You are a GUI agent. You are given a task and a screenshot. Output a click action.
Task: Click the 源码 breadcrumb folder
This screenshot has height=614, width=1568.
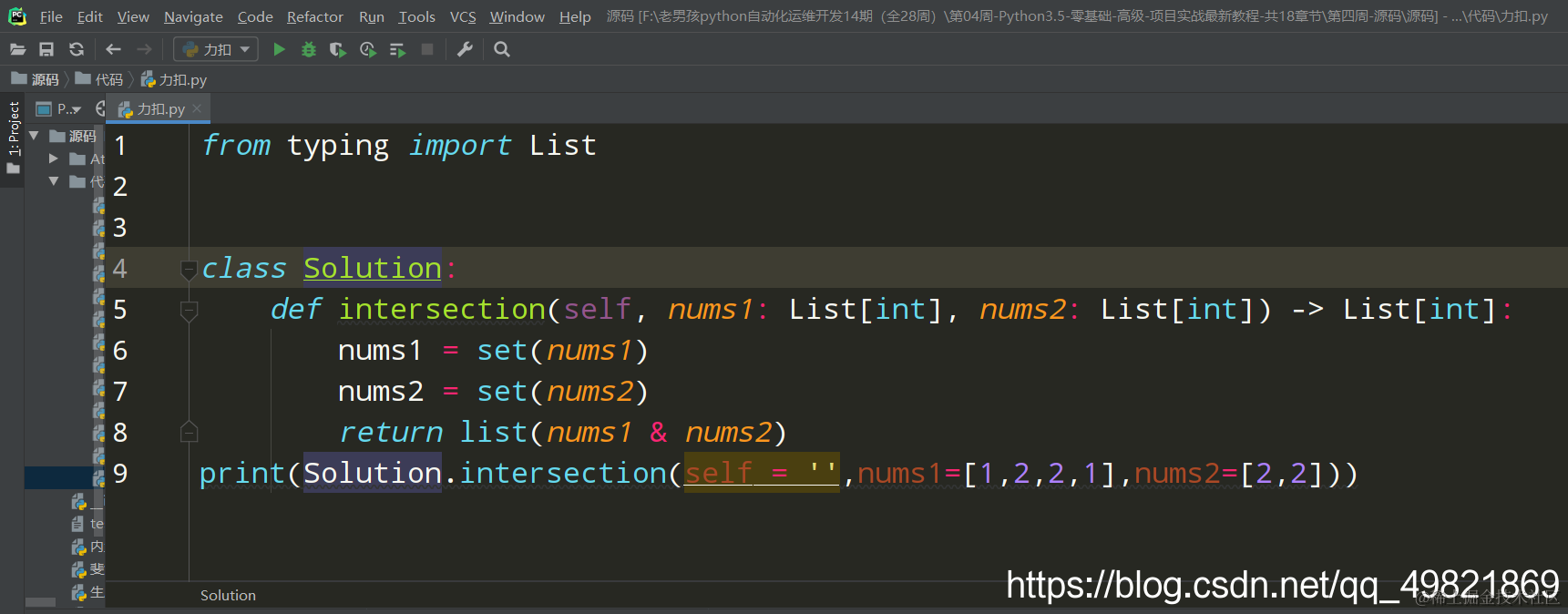tap(36, 79)
